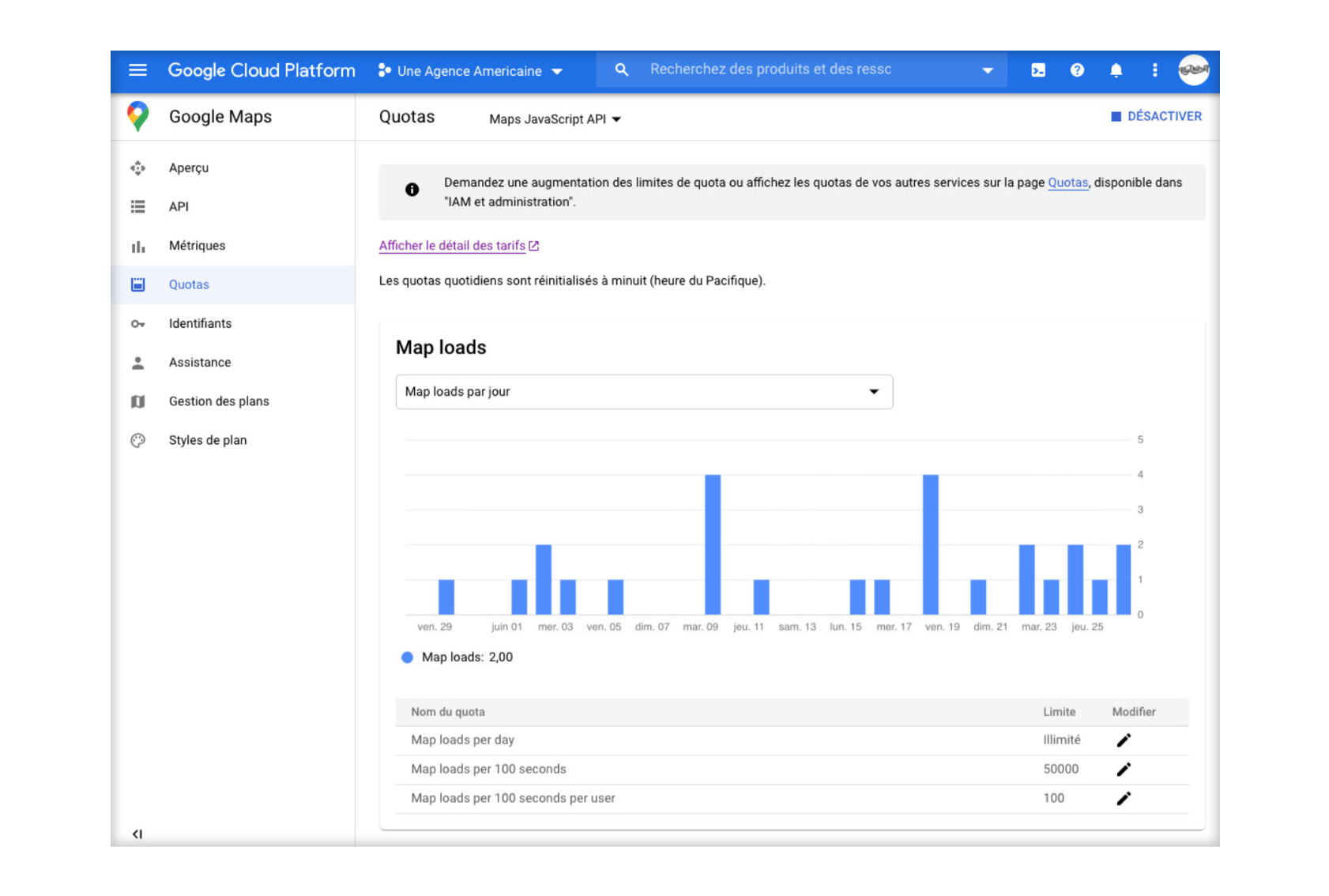Click the Google Maps pin logo
The image size is (1329, 896).
138,116
